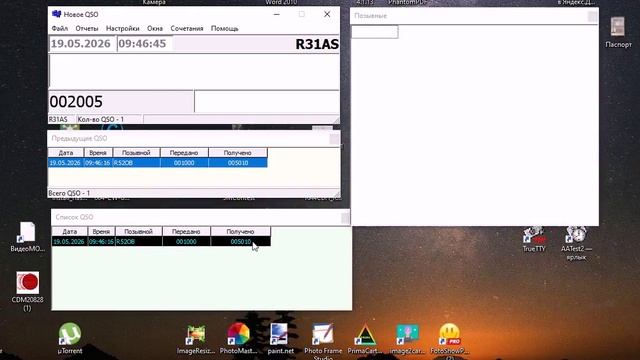Image resolution: width=640 pixels, height=360 pixels.
Task: Open the Отчеты menu
Action: 87,29
